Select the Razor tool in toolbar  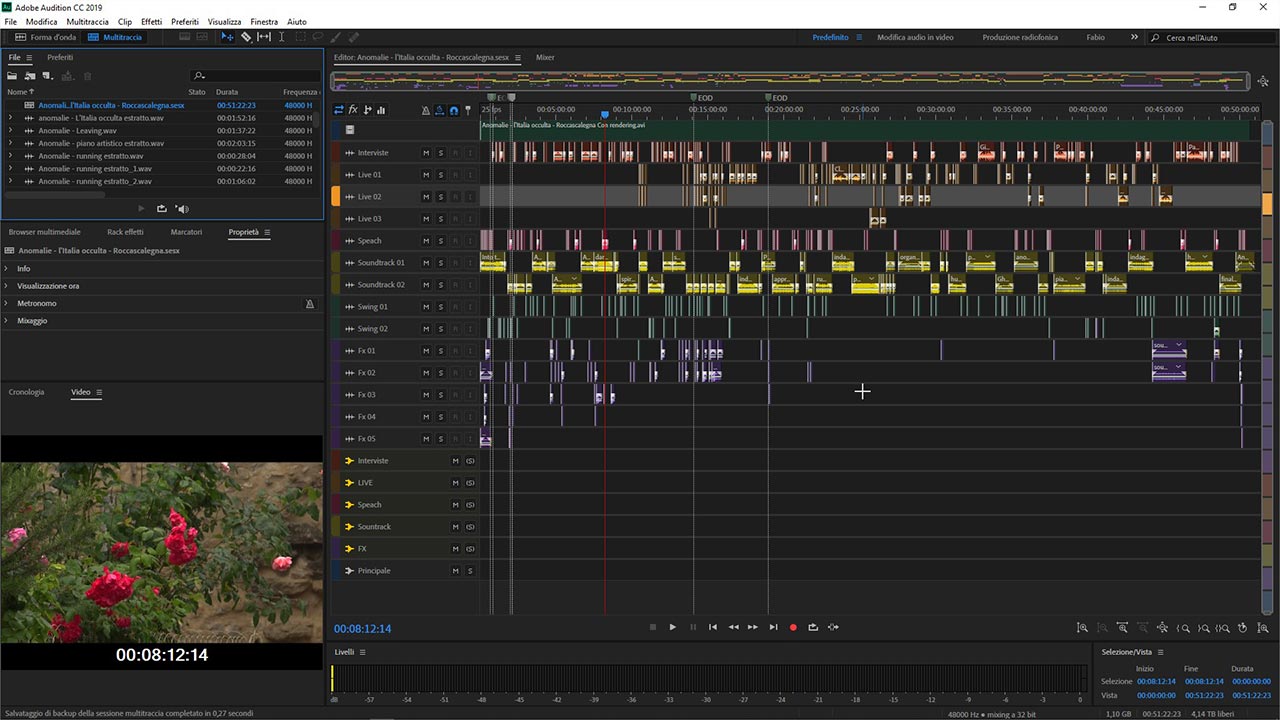246,37
